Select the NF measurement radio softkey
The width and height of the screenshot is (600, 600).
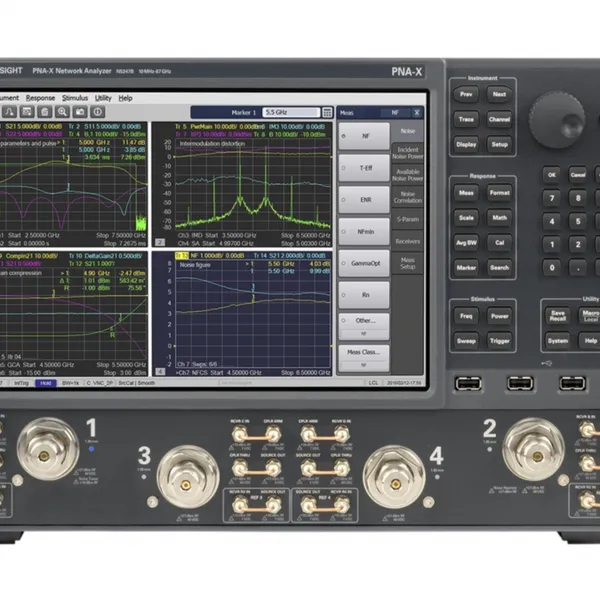364,136
